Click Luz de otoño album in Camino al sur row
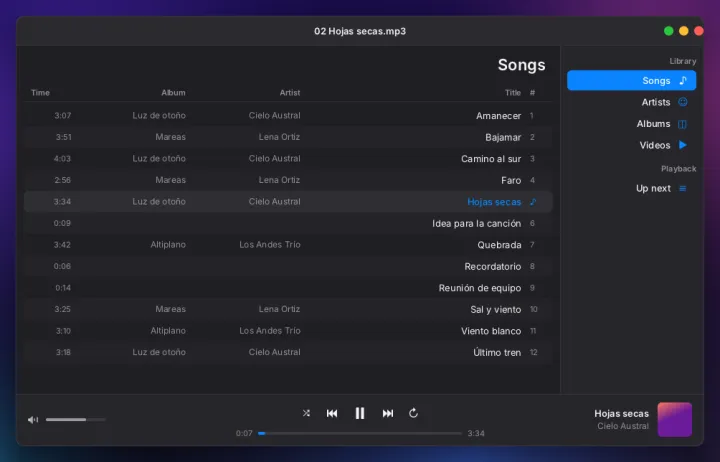 [x=159, y=158]
